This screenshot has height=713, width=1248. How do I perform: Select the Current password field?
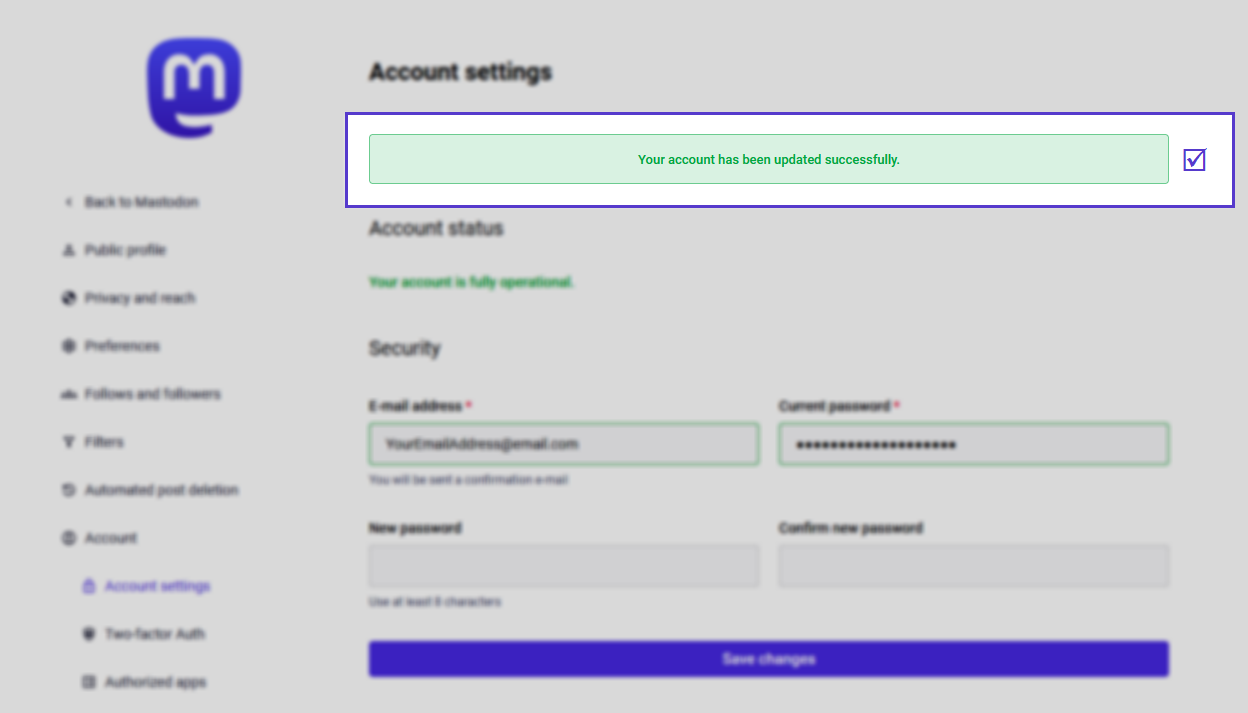coord(974,443)
